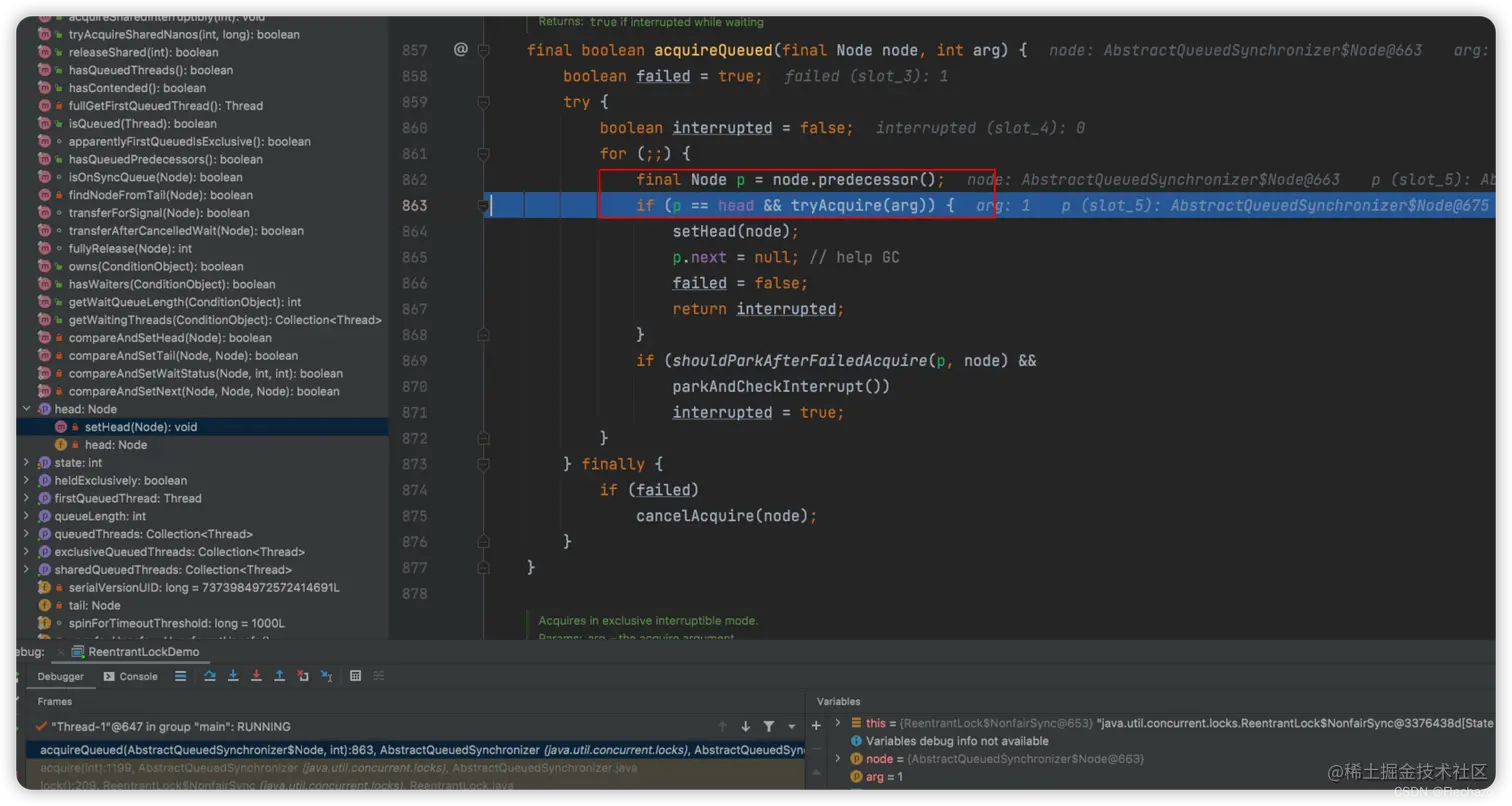
Task: Click the red Force Step Into icon
Action: click(256, 676)
